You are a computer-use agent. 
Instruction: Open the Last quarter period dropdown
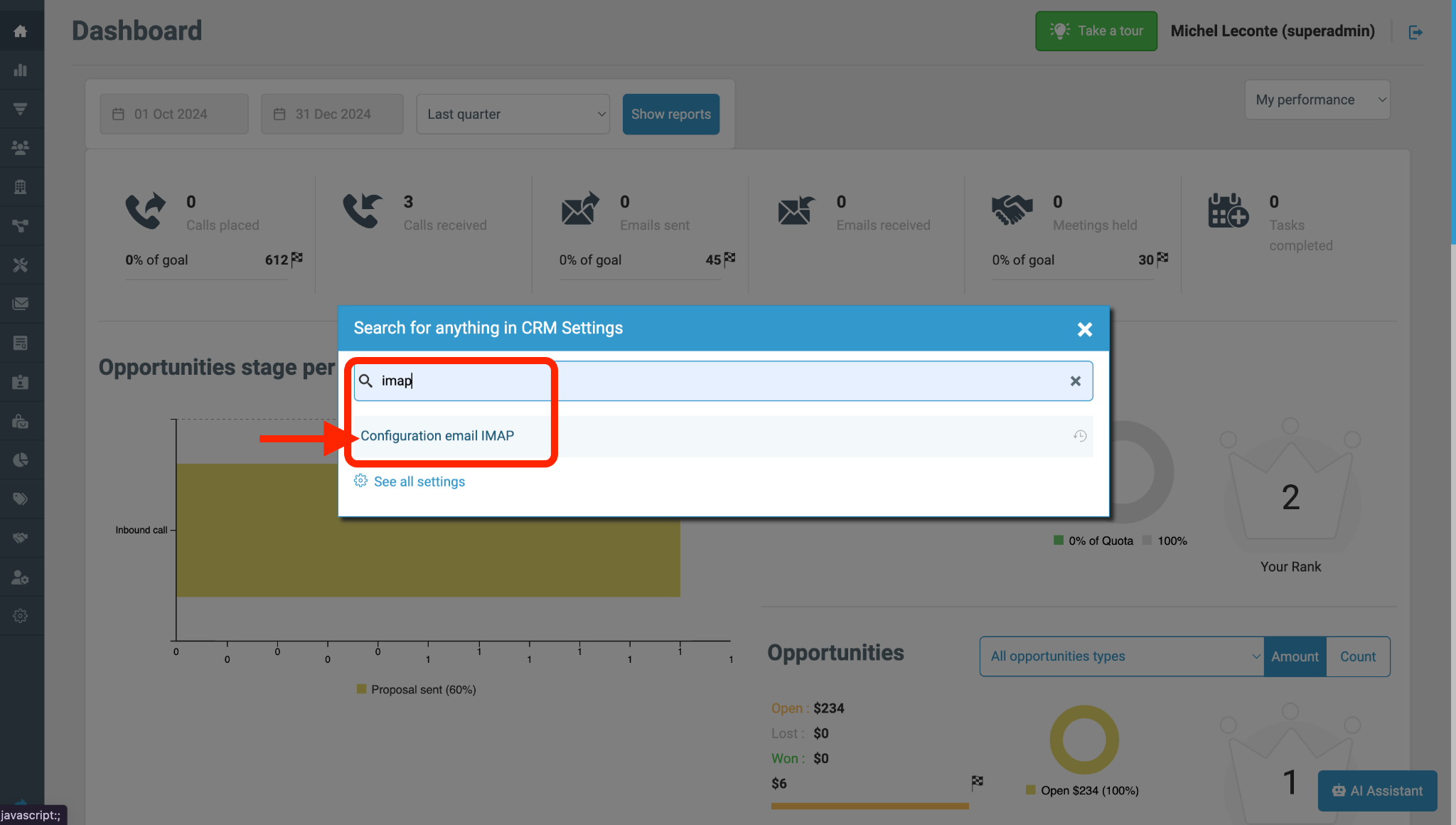513,114
